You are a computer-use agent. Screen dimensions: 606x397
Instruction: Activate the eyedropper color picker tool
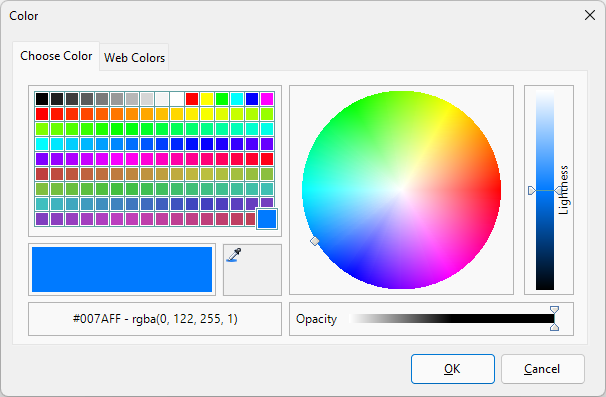point(252,269)
